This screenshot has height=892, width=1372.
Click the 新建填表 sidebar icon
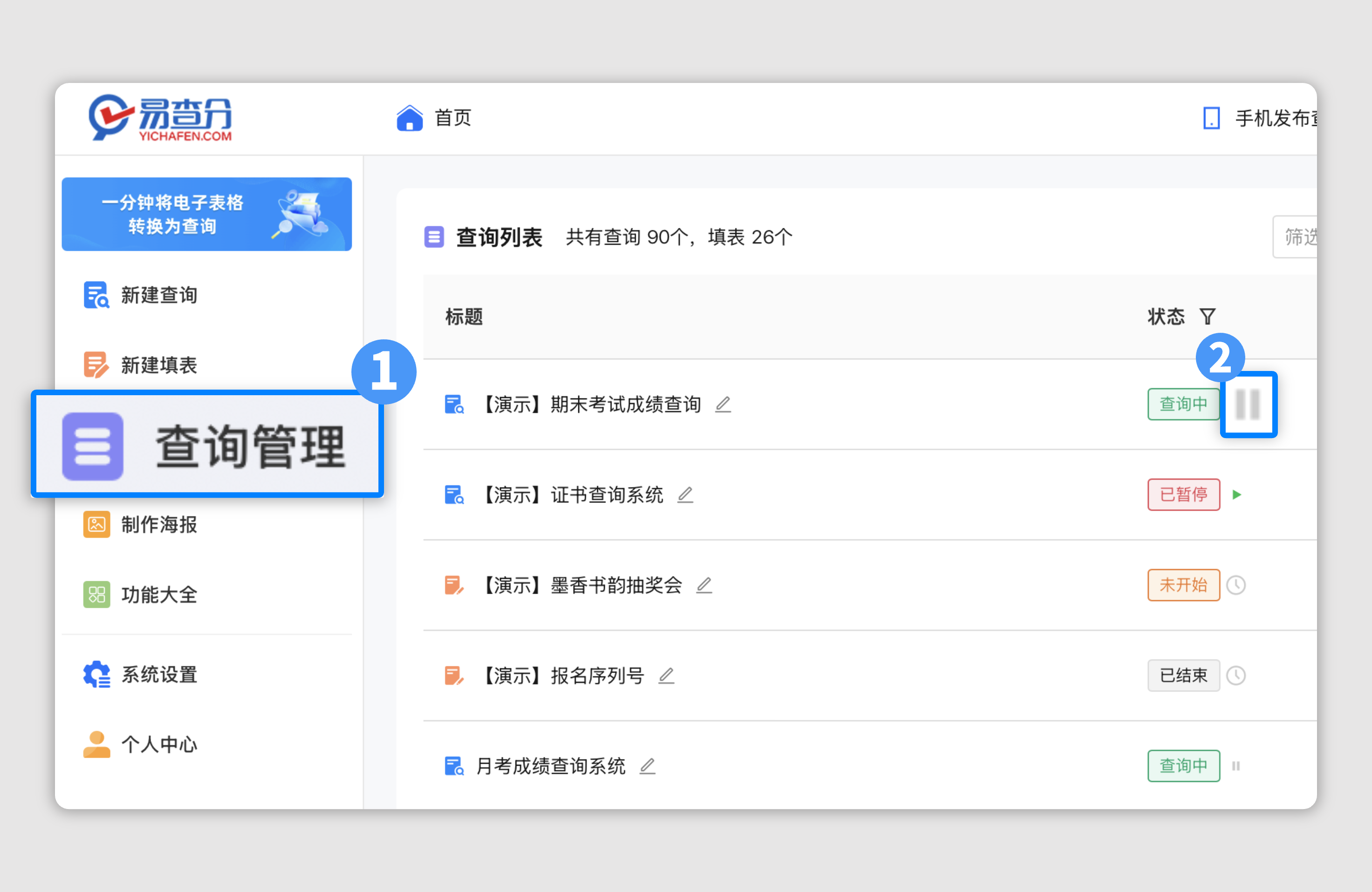click(96, 364)
